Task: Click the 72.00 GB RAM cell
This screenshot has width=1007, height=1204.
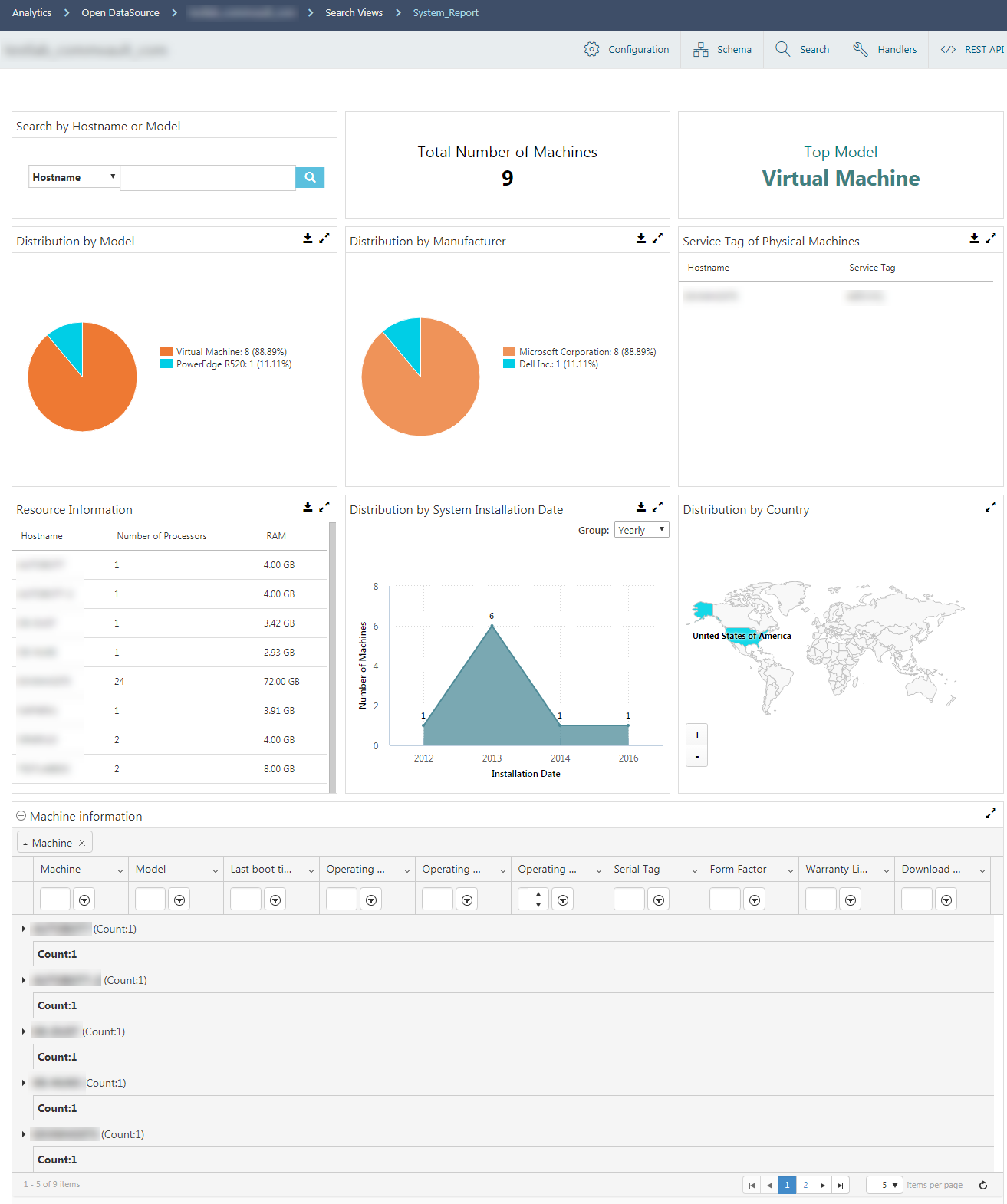Action: (x=281, y=681)
